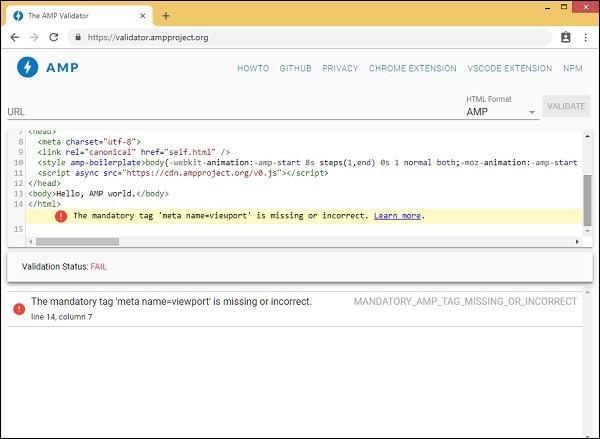The width and height of the screenshot is (600, 439).
Task: Open the PRIVACY nav link
Action: tap(340, 68)
